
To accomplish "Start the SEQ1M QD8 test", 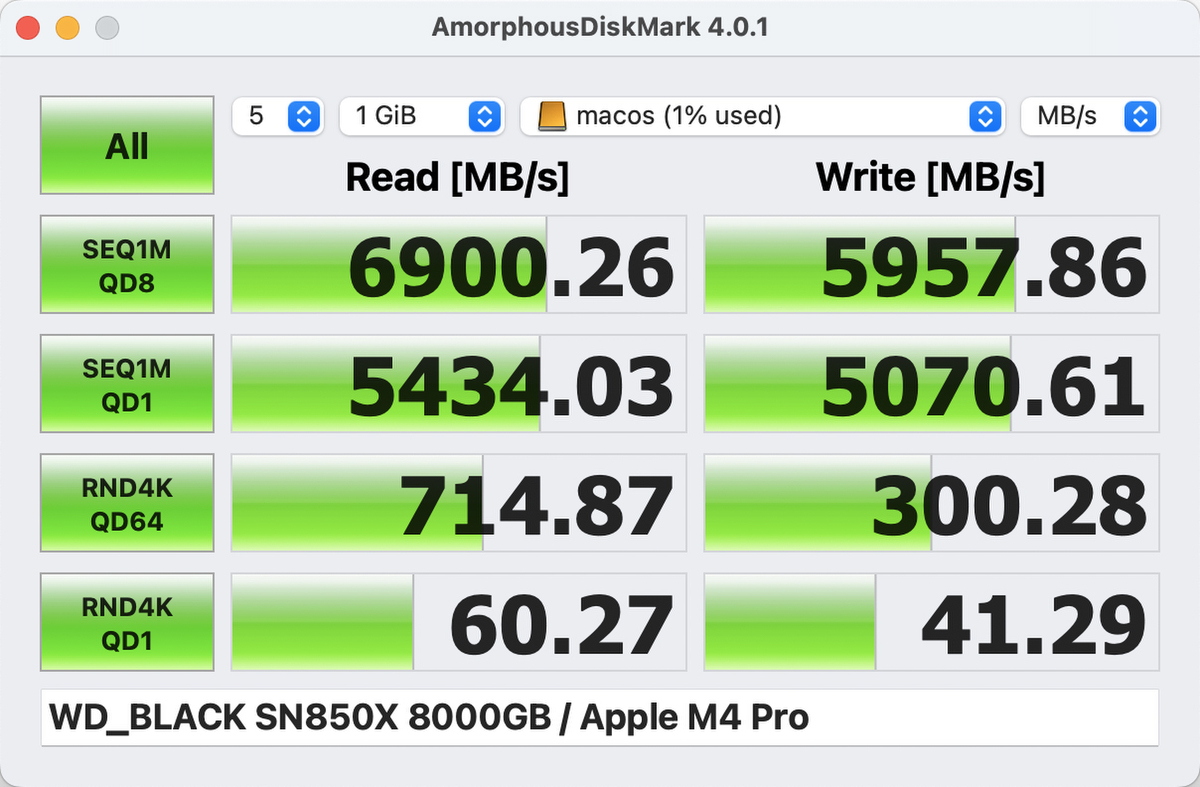I will [x=127, y=264].
